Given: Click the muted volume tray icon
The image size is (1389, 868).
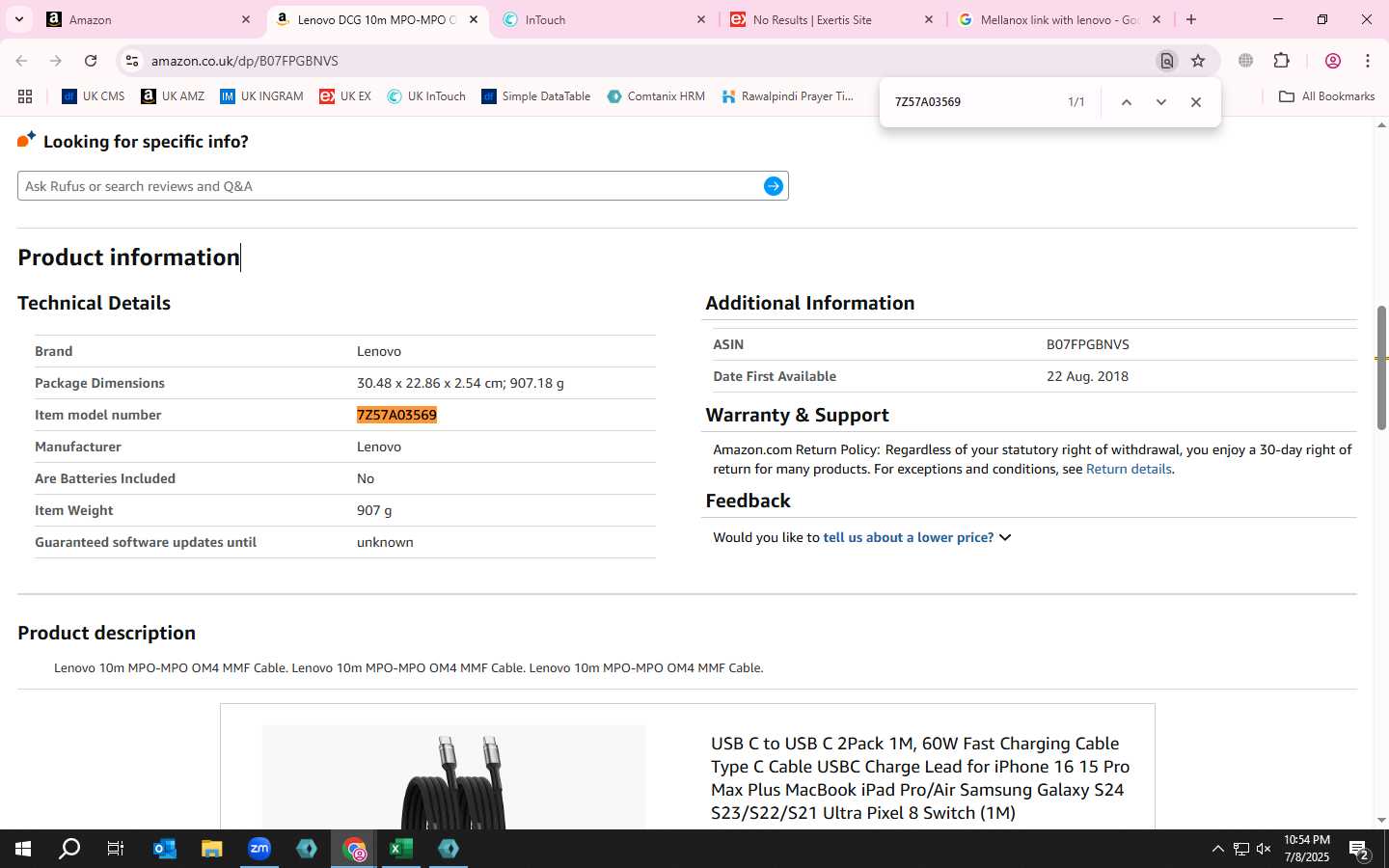Looking at the screenshot, I should [1264, 849].
